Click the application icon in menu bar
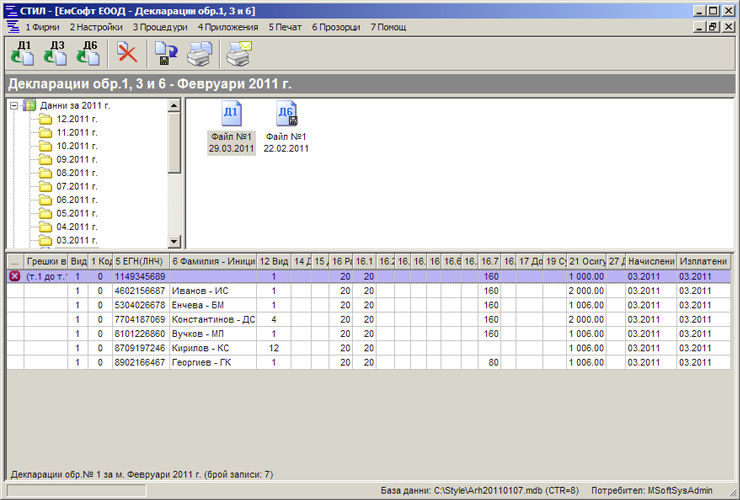This screenshot has width=740, height=500. tap(13, 27)
